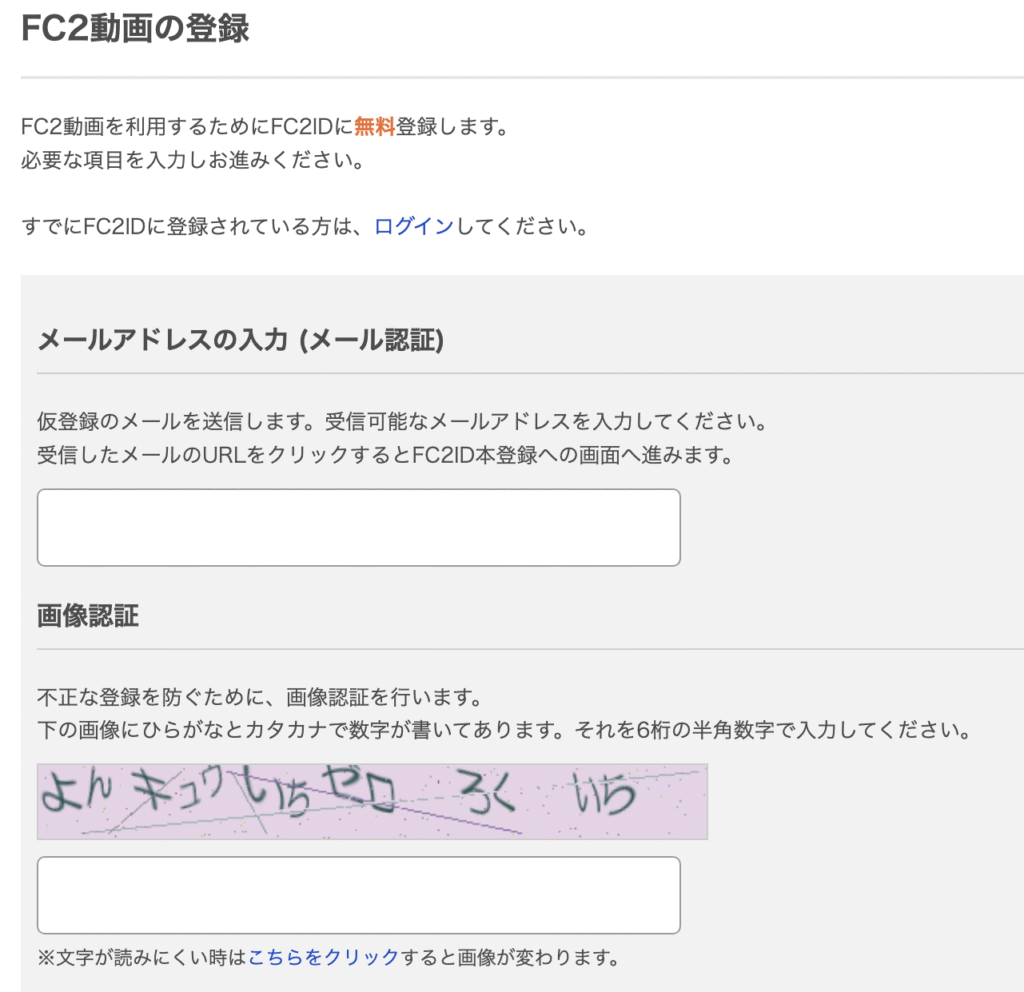Click the ※文字が読みにくい時は note text

142,957
